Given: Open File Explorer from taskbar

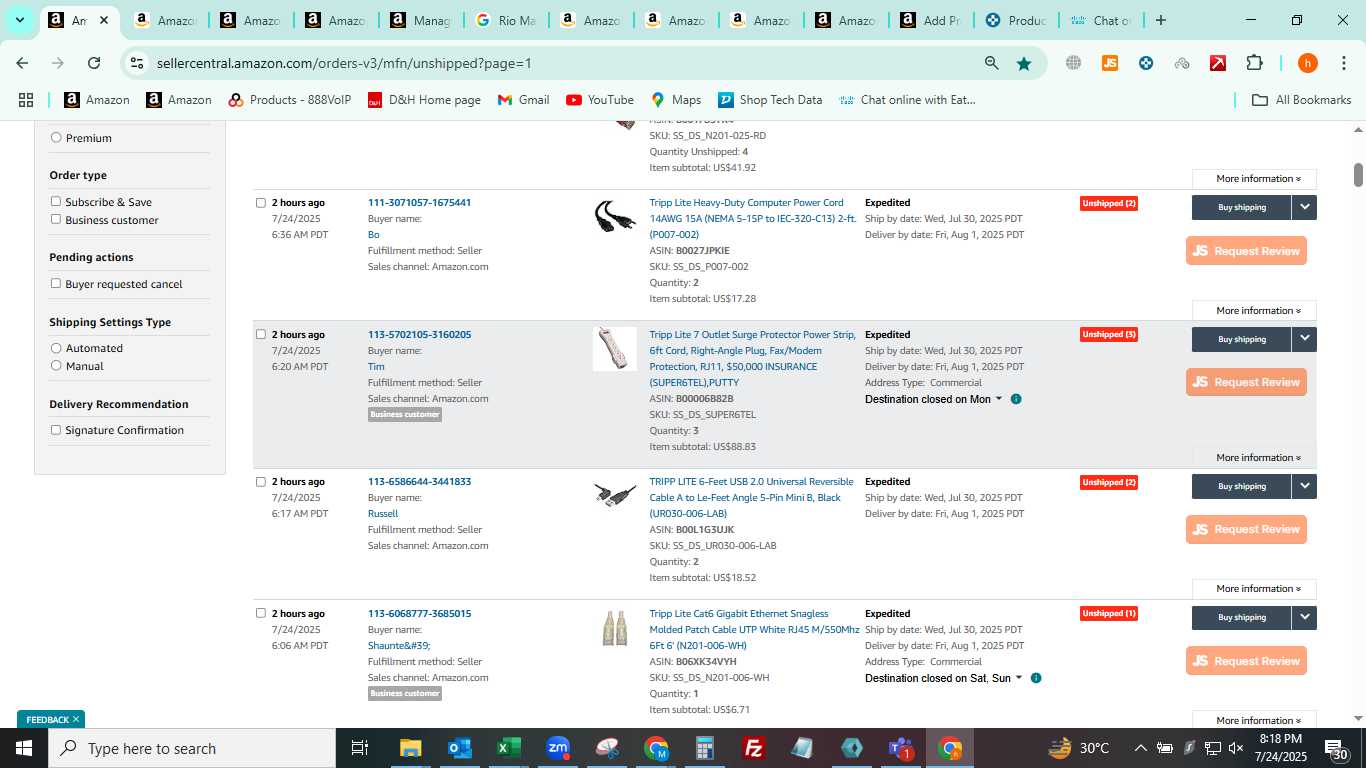Looking at the screenshot, I should 410,748.
